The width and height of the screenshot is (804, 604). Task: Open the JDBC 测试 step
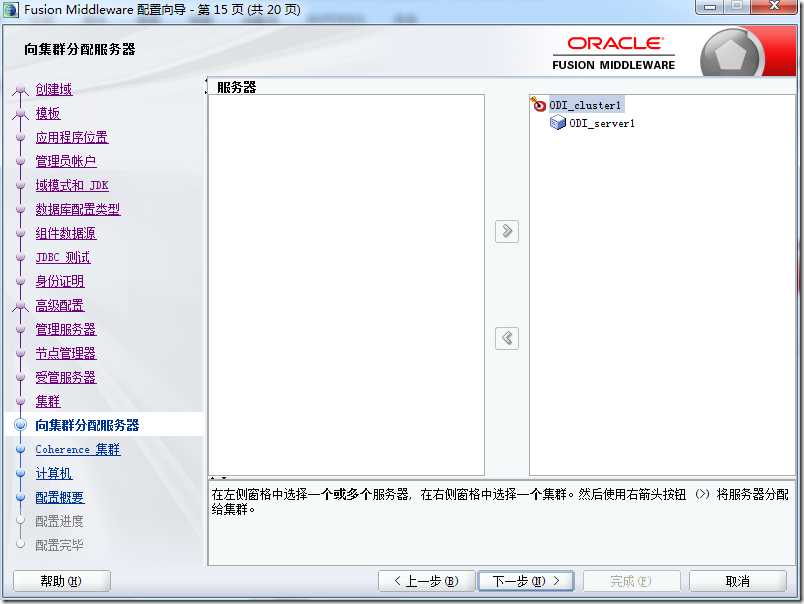[x=63, y=257]
